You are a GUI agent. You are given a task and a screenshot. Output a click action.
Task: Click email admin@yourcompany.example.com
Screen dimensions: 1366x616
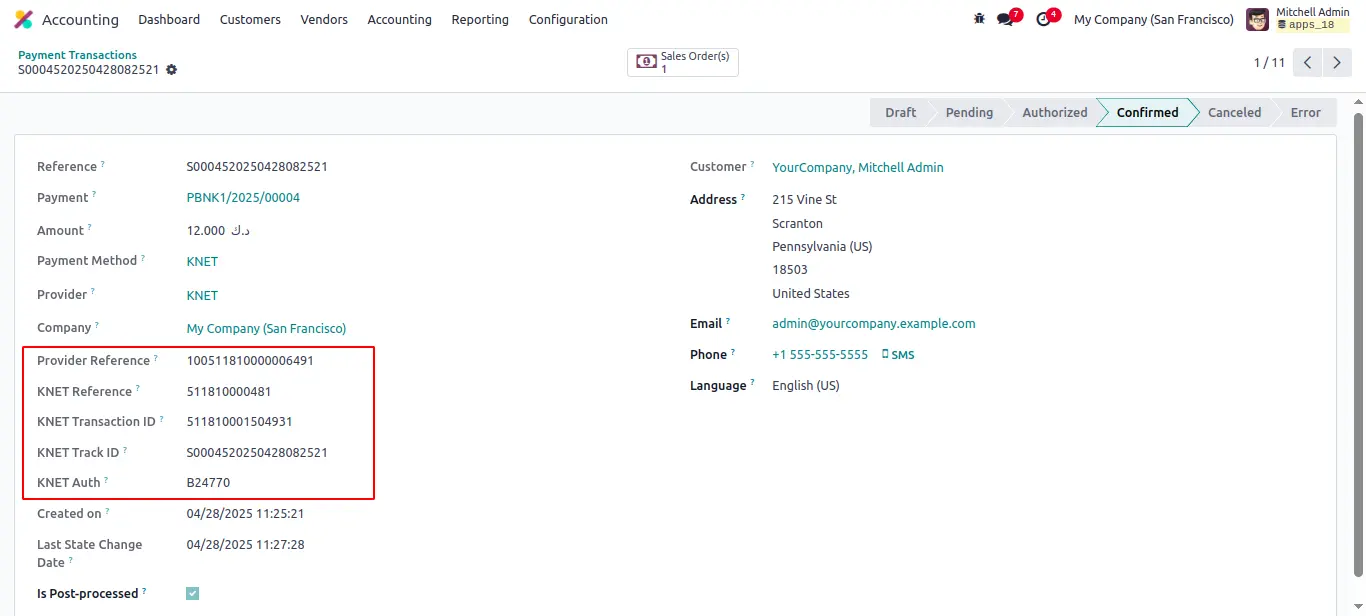click(874, 324)
